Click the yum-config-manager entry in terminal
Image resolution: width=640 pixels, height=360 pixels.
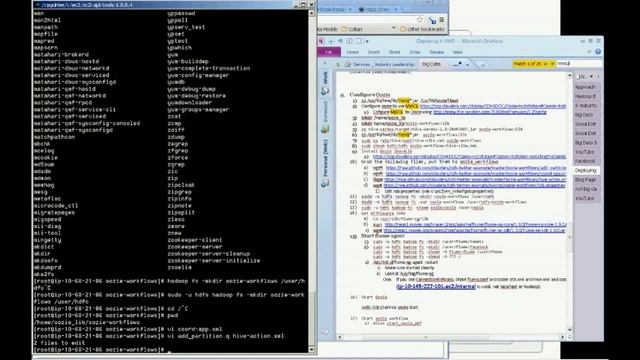pos(198,75)
